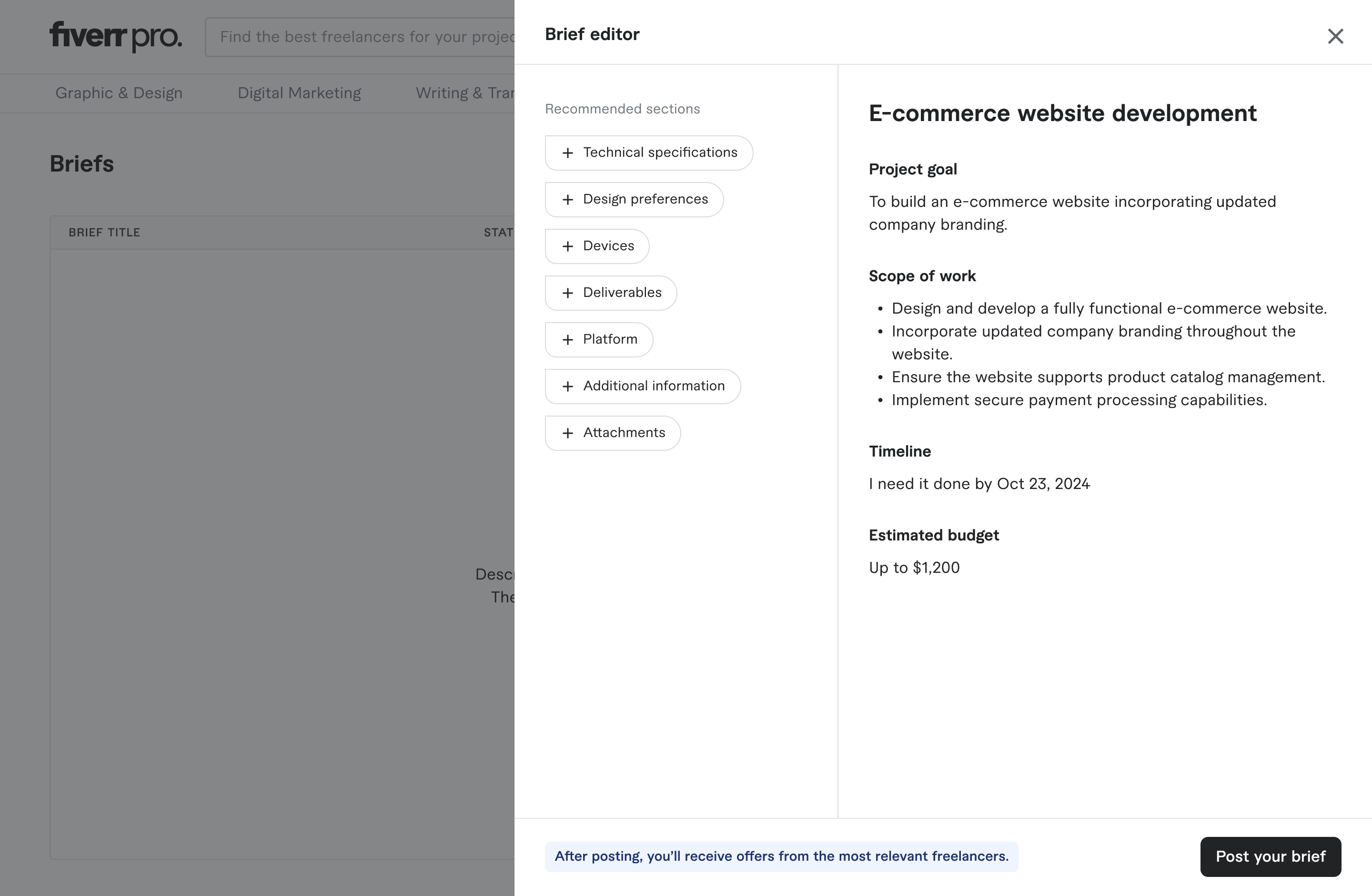Open Digital Marketing category
This screenshot has width=1372, height=896.
pyautogui.click(x=299, y=93)
